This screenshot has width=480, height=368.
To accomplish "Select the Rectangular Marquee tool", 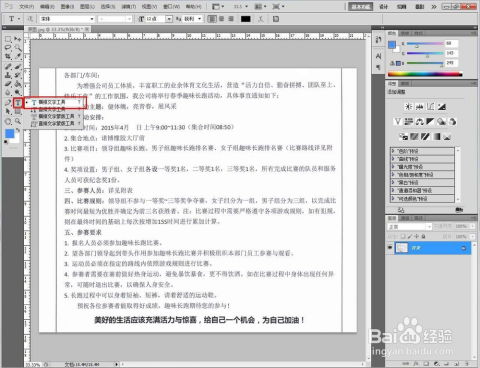I will tap(8, 39).
